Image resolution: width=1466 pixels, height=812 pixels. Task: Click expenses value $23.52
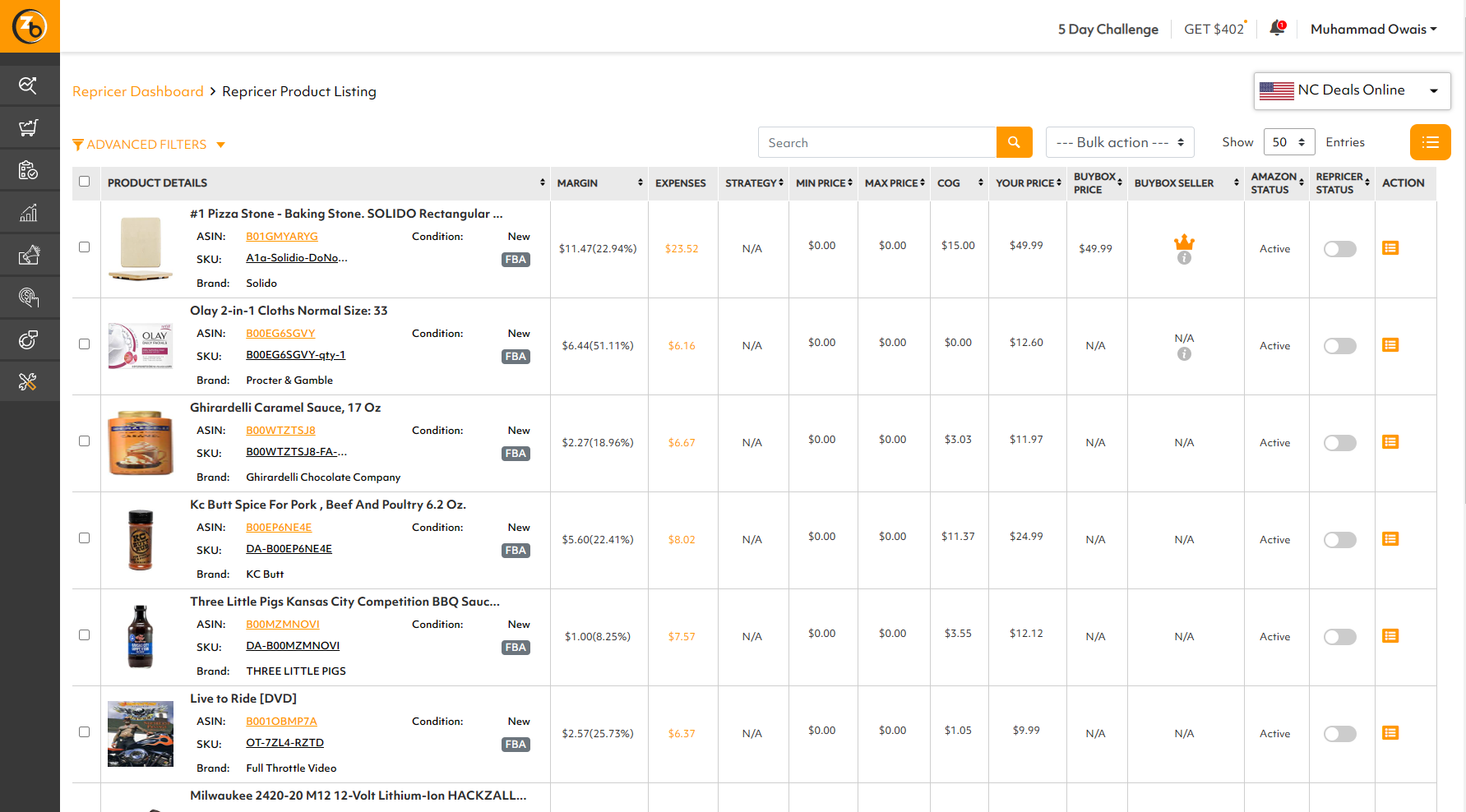pyautogui.click(x=682, y=249)
